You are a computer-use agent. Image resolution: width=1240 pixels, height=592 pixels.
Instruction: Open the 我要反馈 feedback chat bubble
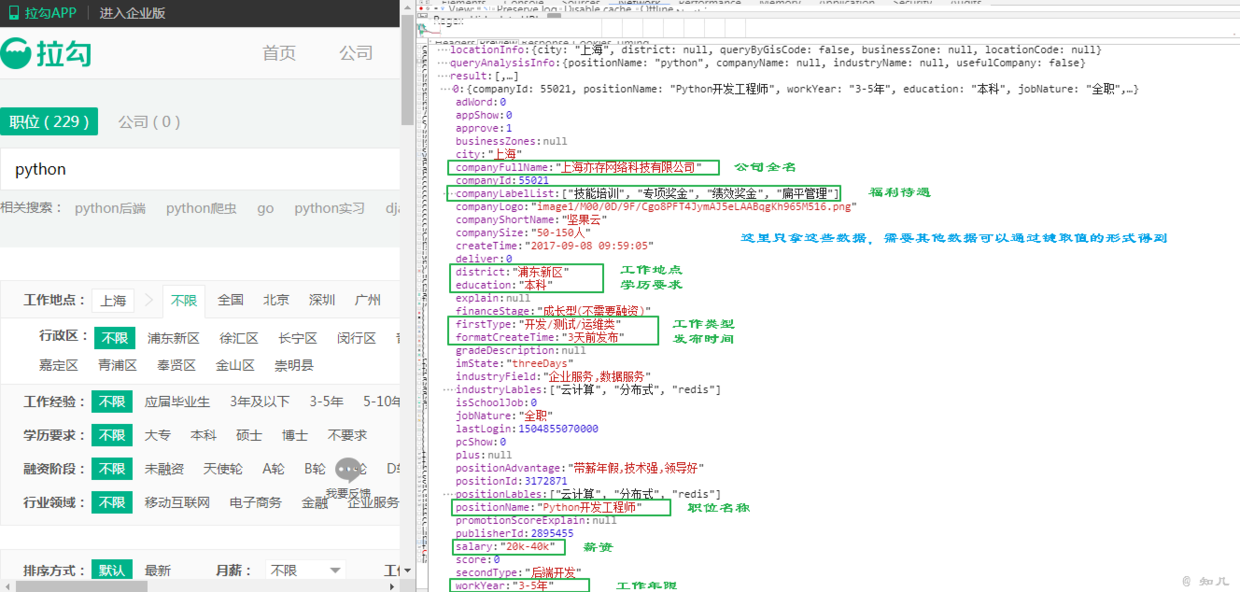point(348,470)
